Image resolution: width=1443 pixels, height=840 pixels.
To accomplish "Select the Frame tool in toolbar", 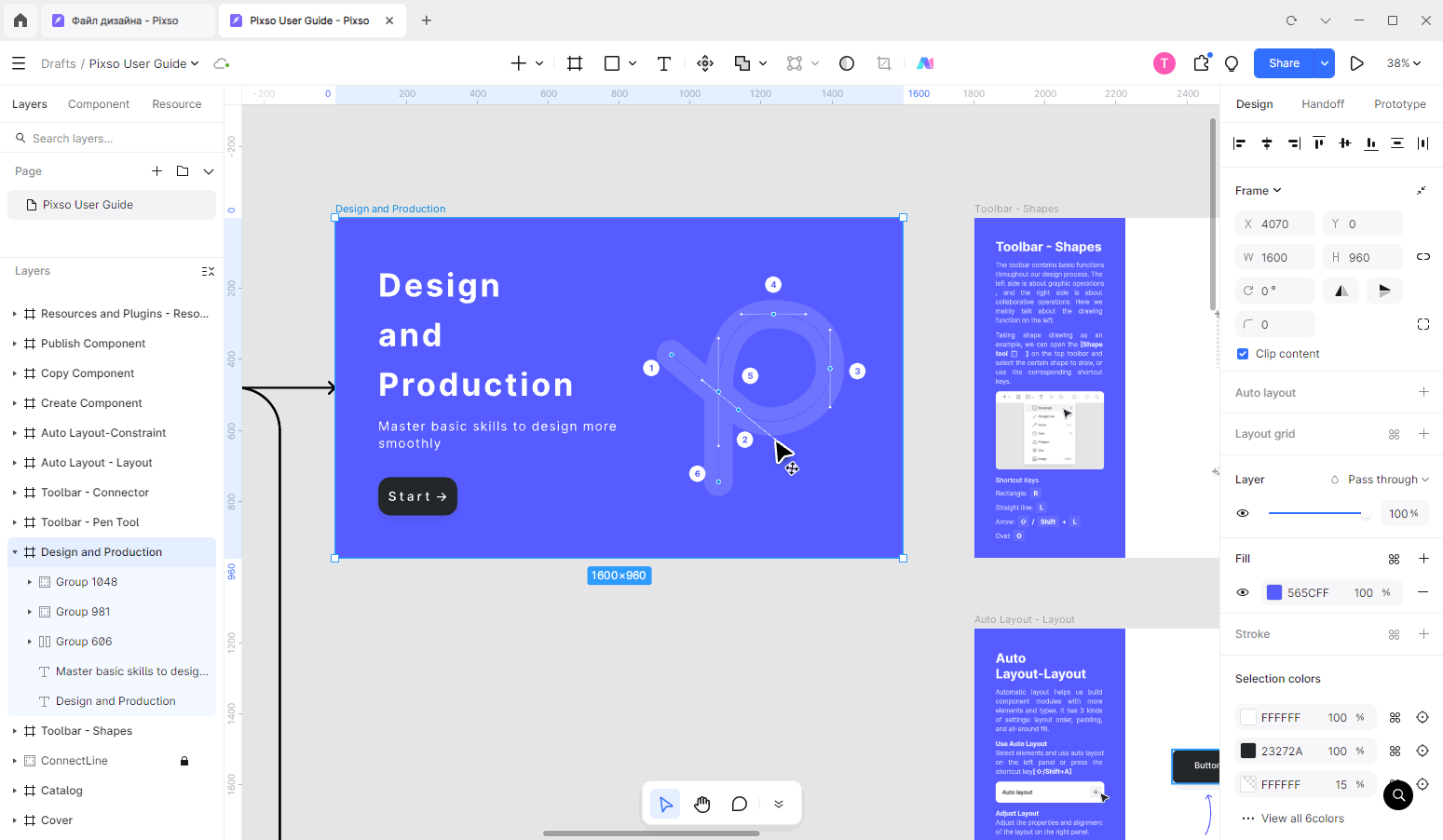I will click(575, 63).
